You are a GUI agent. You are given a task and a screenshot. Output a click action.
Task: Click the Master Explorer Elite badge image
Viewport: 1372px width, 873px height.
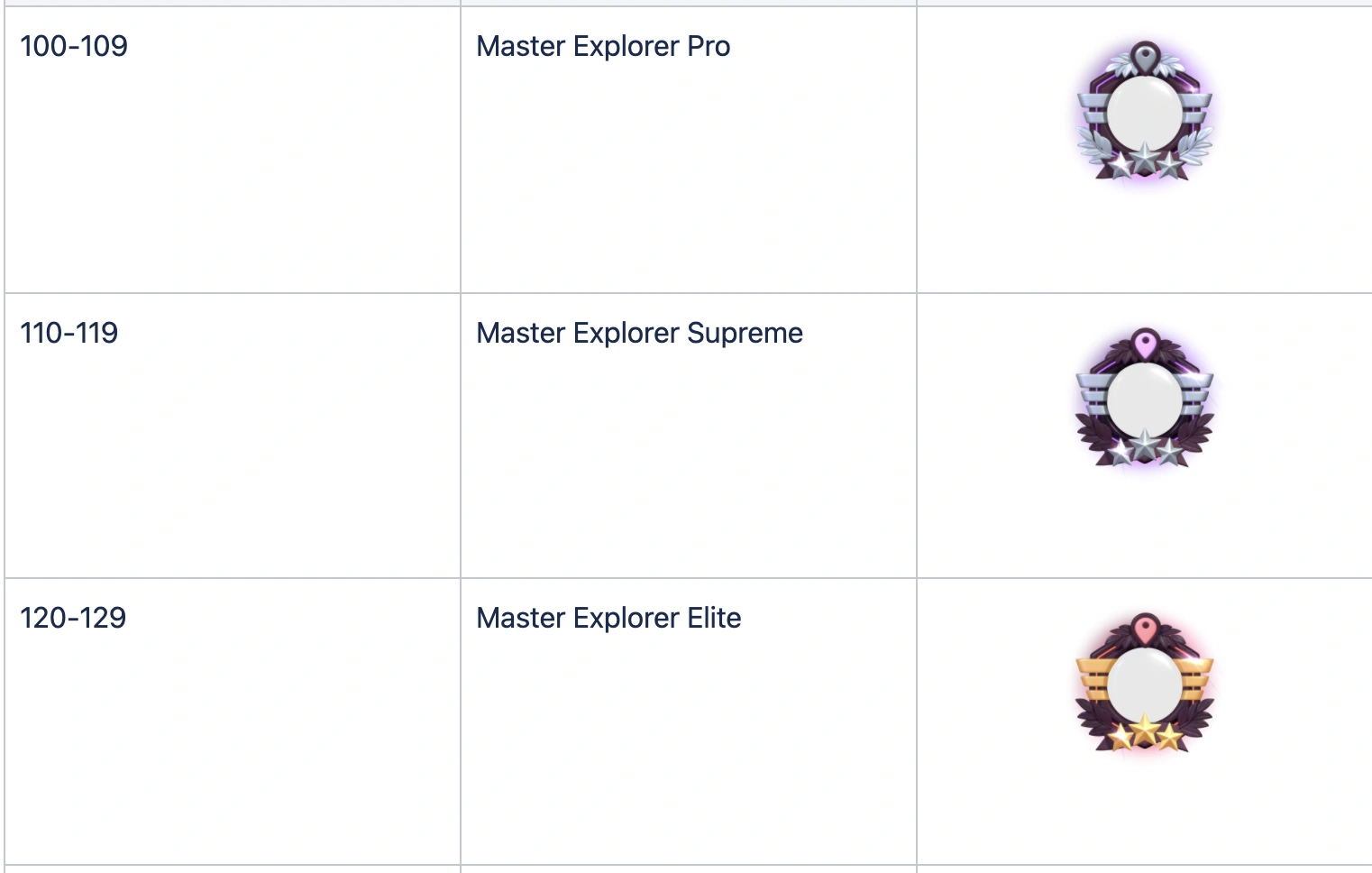click(x=1145, y=685)
